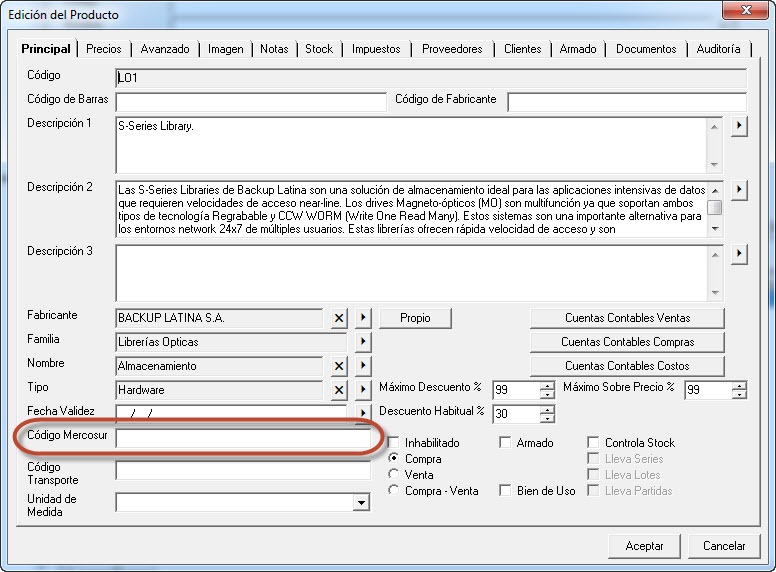Image resolution: width=776 pixels, height=572 pixels.
Task: Toggle the Bien de Uso checkbox
Action: point(505,490)
